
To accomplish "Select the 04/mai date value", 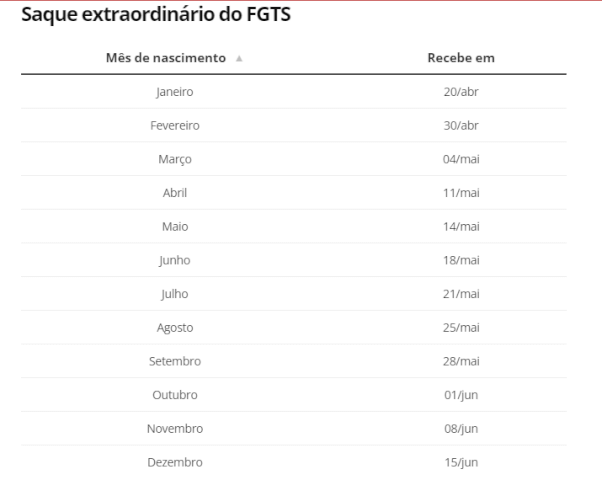I will pyautogui.click(x=461, y=159).
